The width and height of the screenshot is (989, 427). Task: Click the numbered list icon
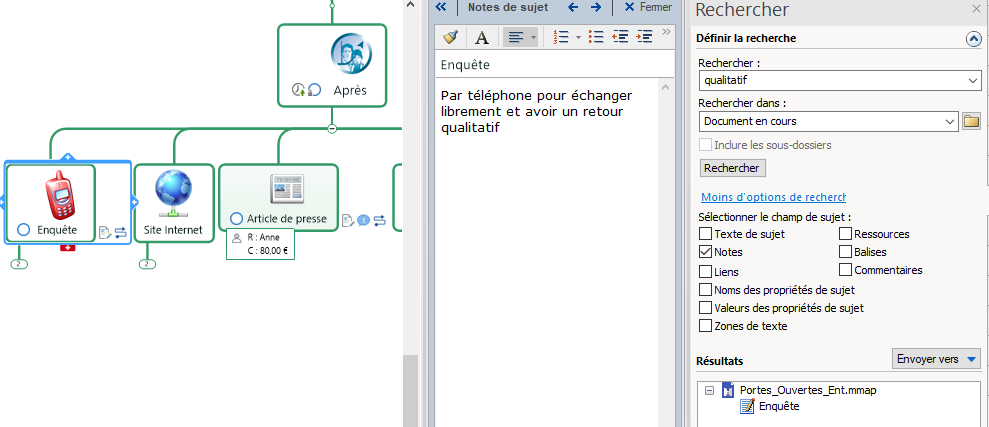pyautogui.click(x=561, y=37)
